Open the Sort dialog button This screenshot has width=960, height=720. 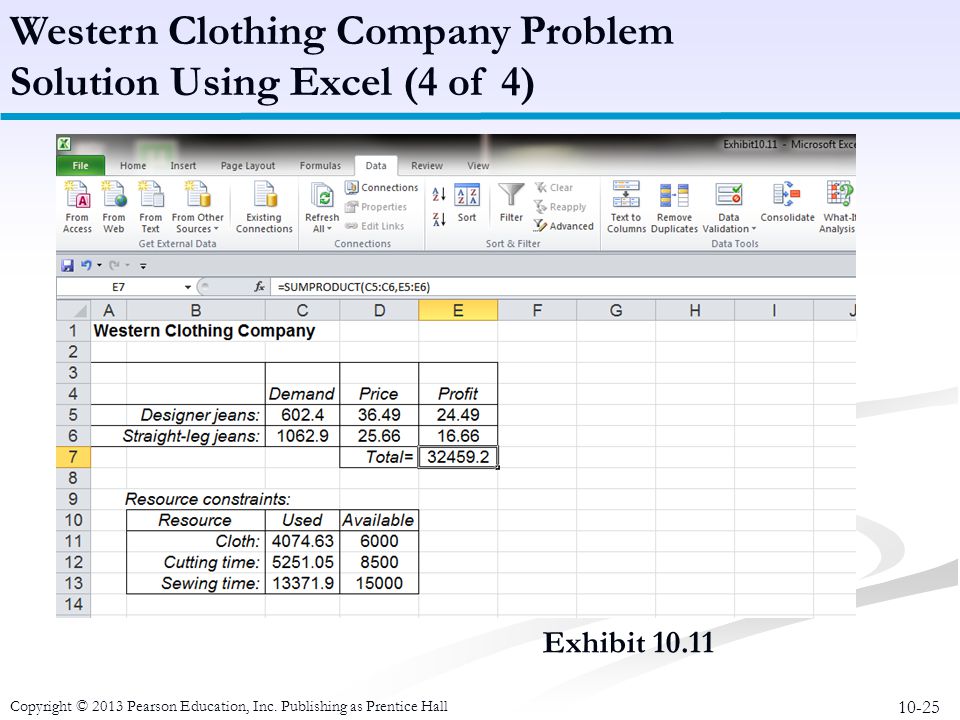pyautogui.click(x=467, y=203)
